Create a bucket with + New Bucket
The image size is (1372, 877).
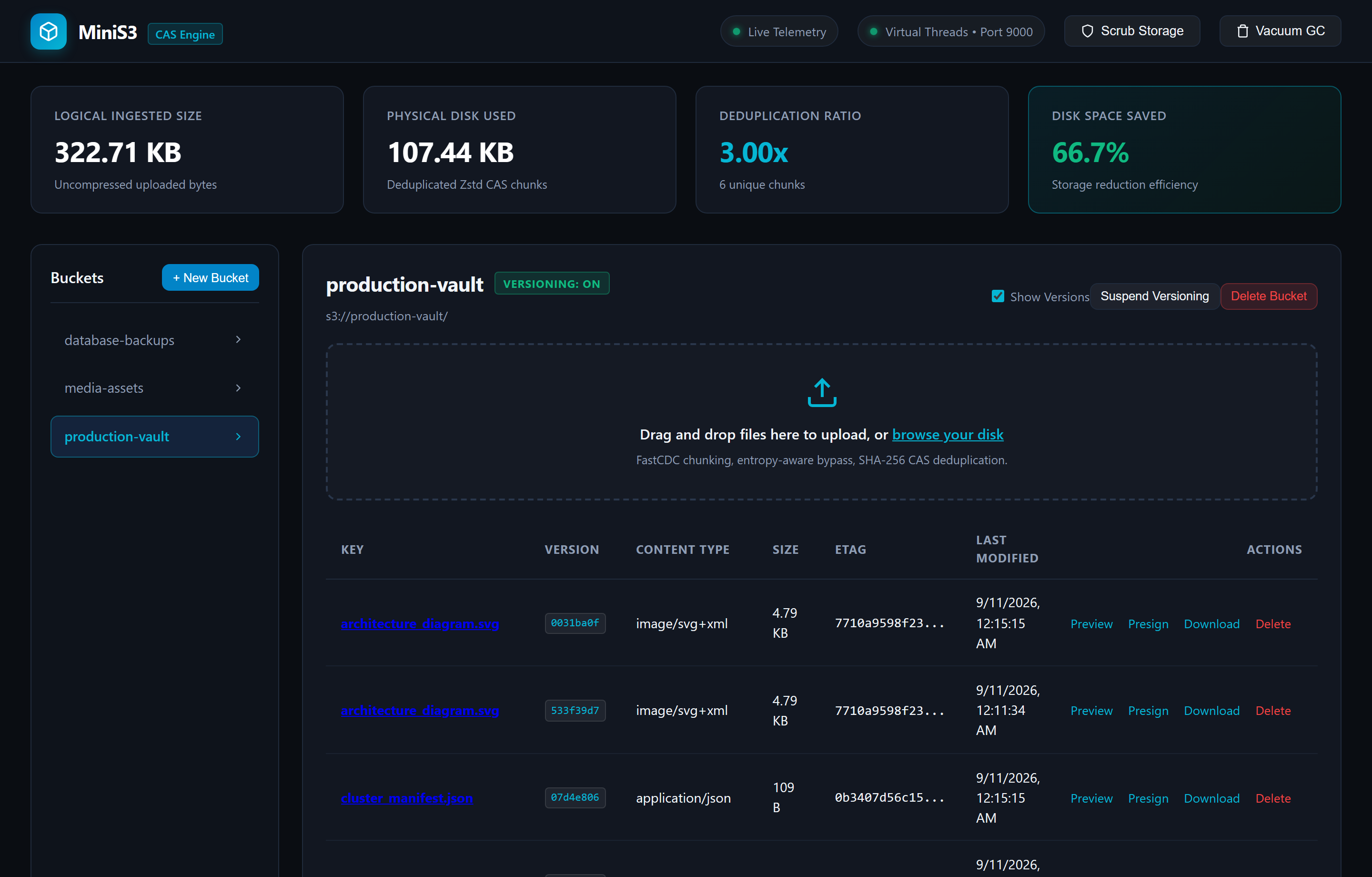coord(210,278)
